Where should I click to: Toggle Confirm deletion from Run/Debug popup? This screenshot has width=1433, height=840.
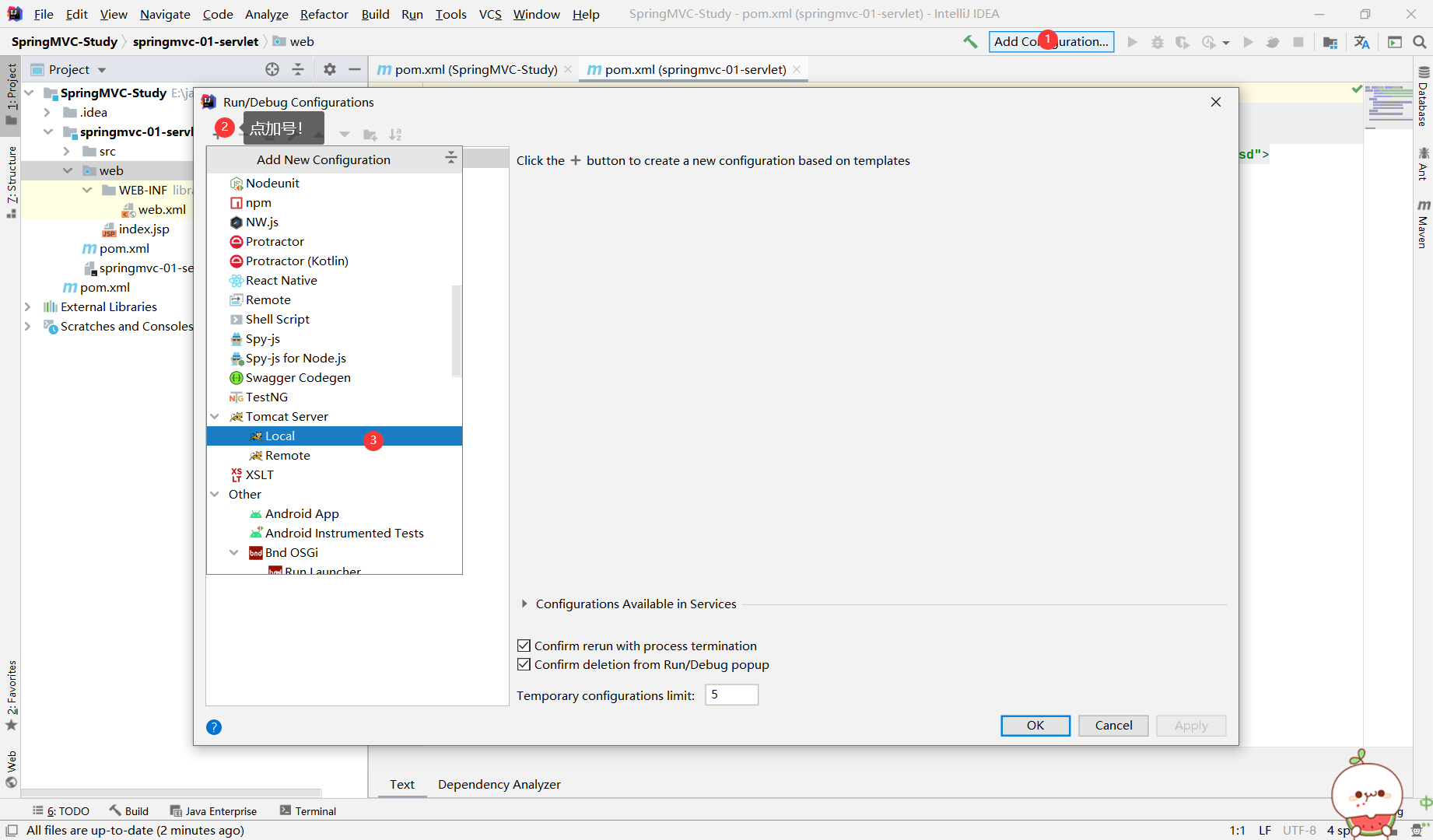pyautogui.click(x=524, y=664)
